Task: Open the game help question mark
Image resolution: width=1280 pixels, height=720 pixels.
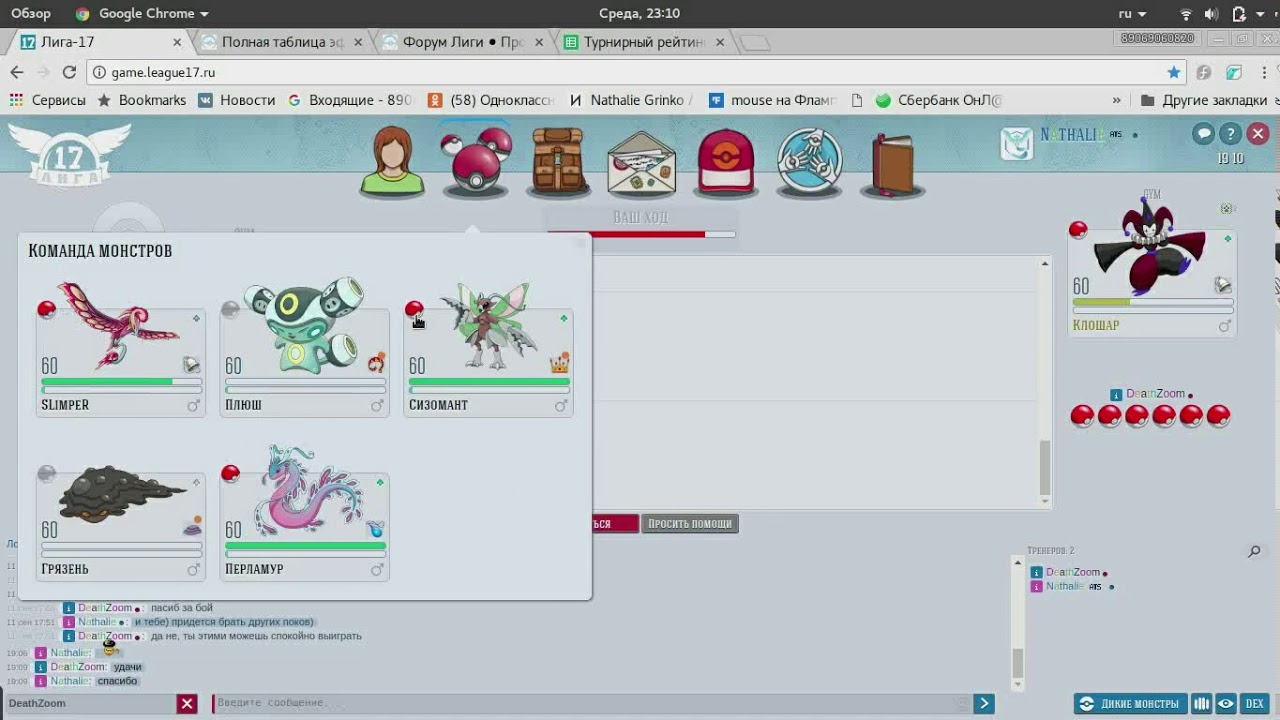Action: [x=1231, y=134]
